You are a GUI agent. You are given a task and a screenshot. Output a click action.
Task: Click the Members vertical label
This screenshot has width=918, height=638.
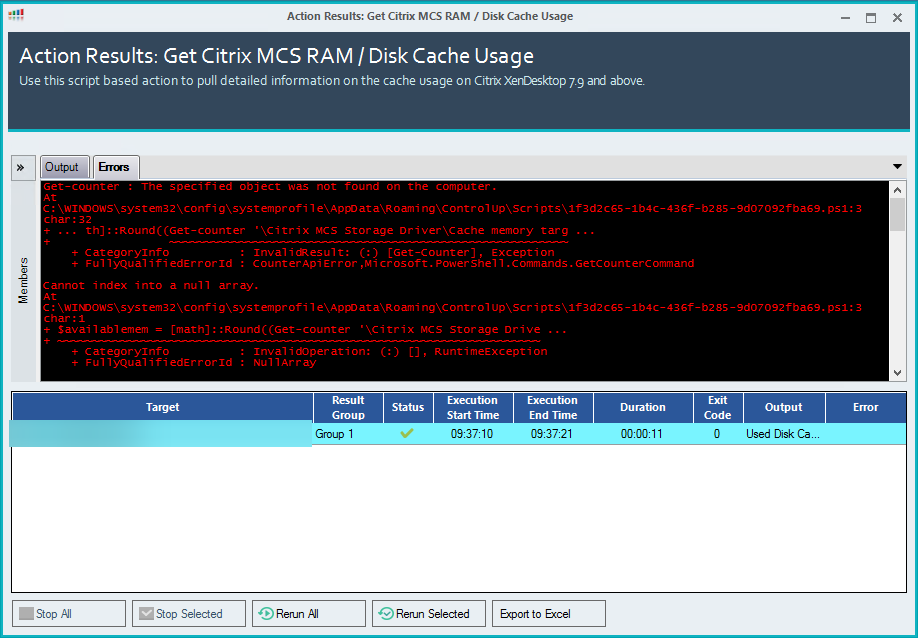point(23,280)
